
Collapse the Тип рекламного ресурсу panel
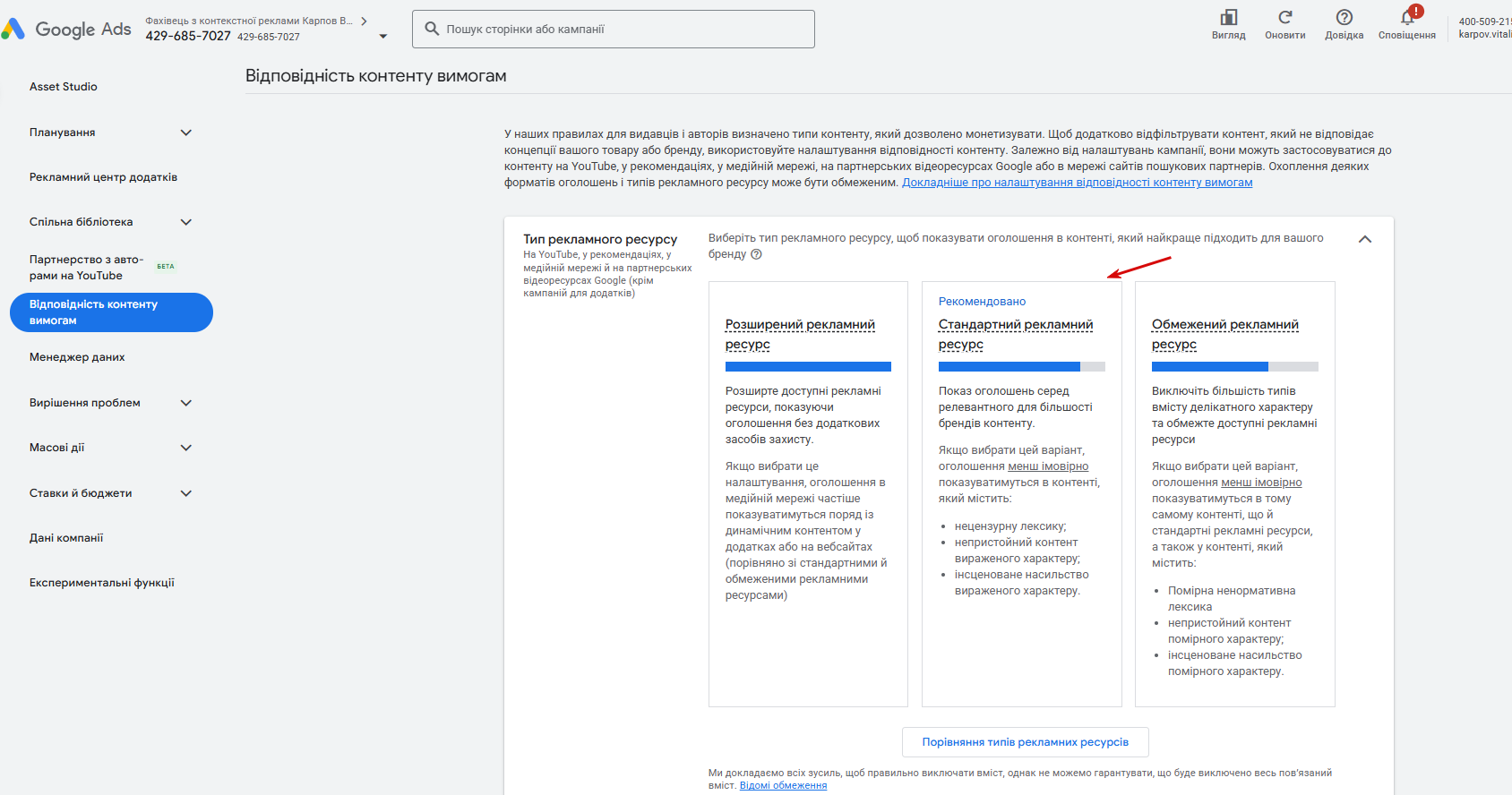point(1365,239)
